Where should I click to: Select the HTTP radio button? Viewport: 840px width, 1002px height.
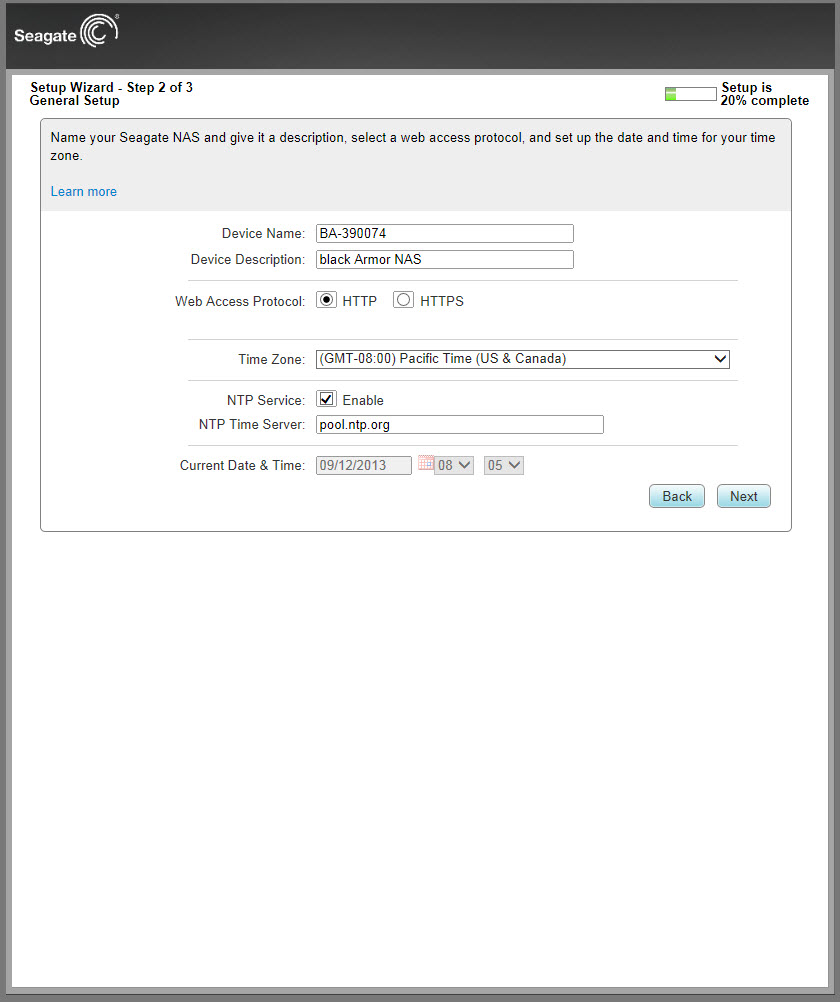[327, 300]
